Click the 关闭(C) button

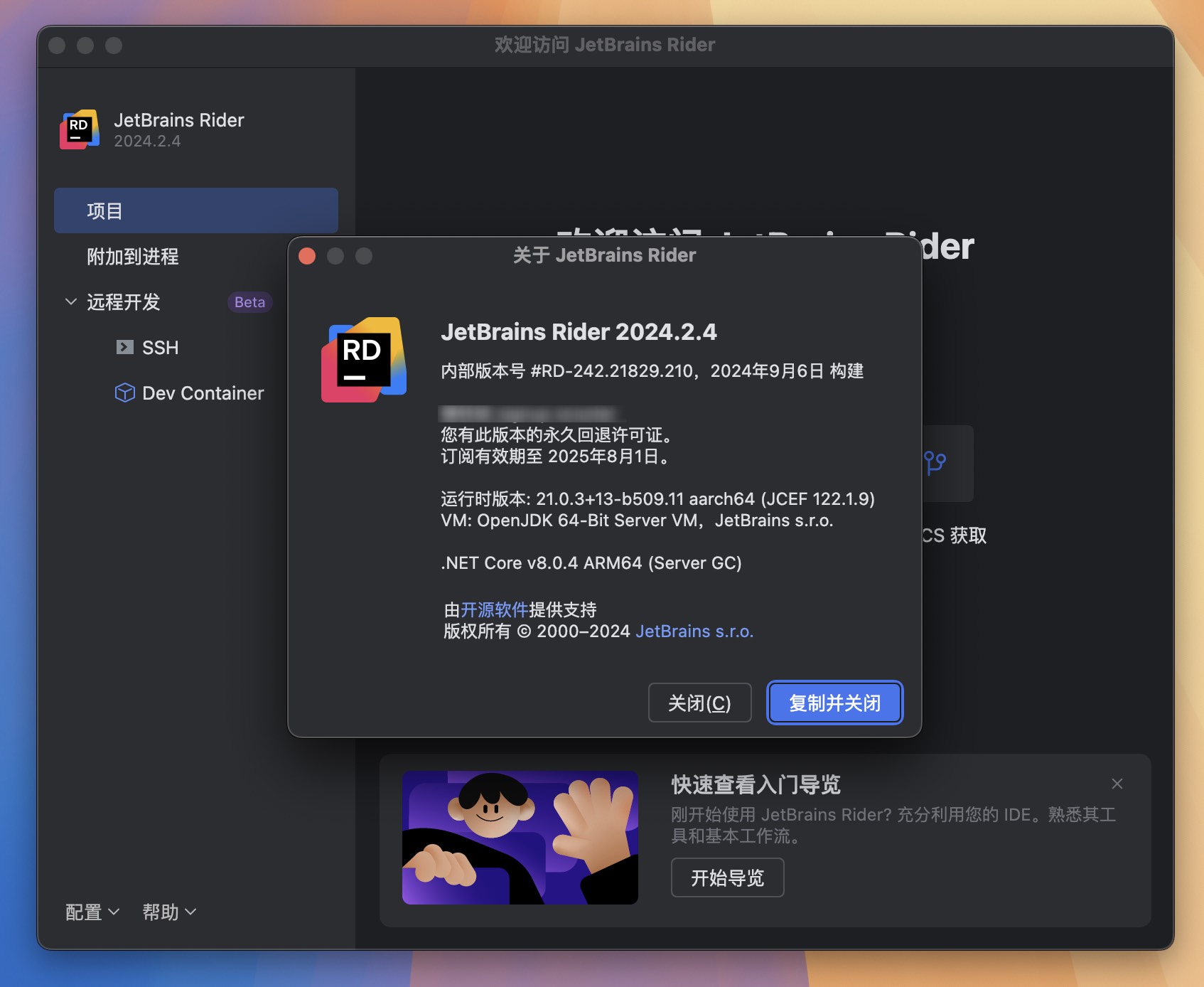(700, 703)
